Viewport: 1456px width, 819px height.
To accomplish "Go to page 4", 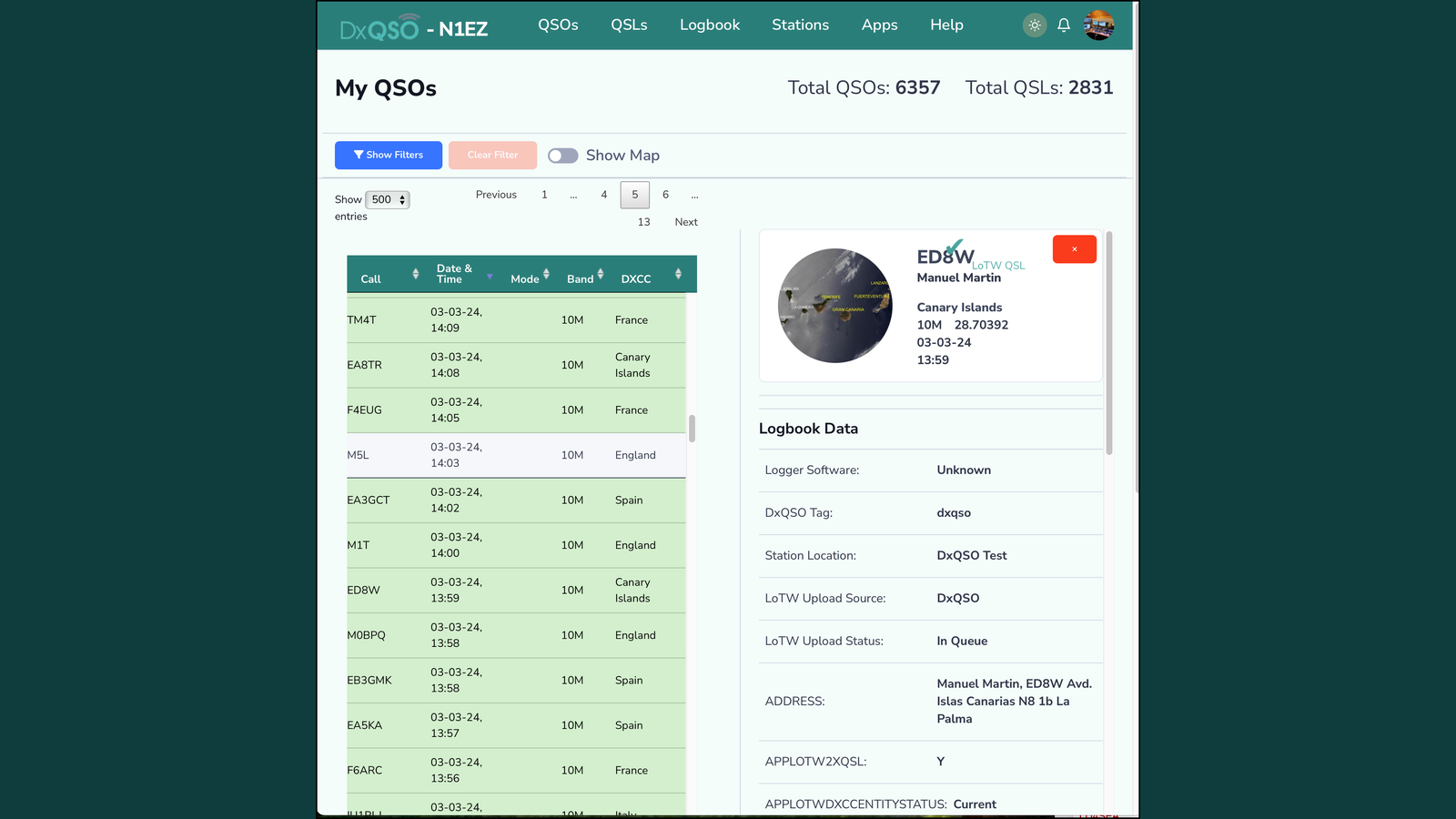I will (x=603, y=195).
